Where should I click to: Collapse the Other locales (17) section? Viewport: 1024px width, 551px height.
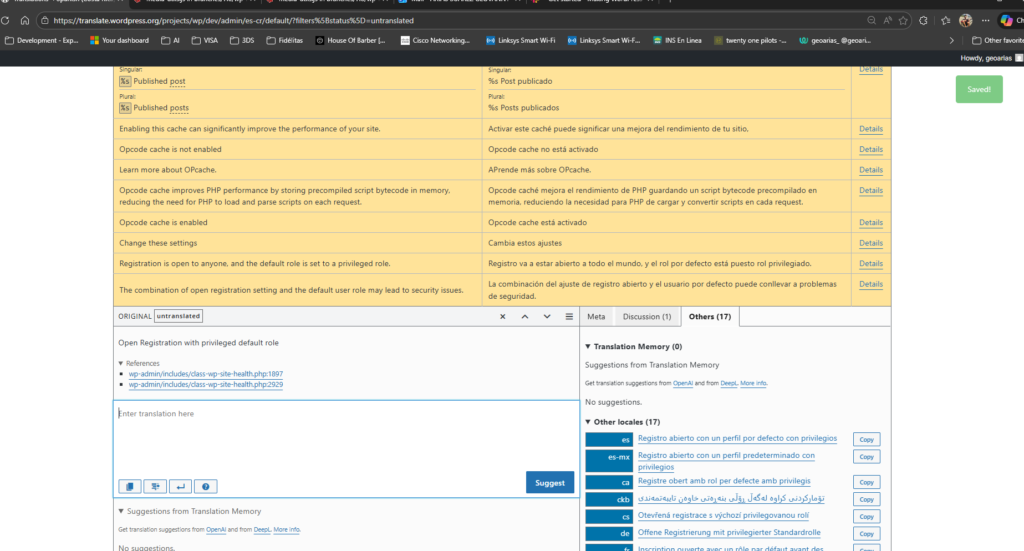pos(588,422)
